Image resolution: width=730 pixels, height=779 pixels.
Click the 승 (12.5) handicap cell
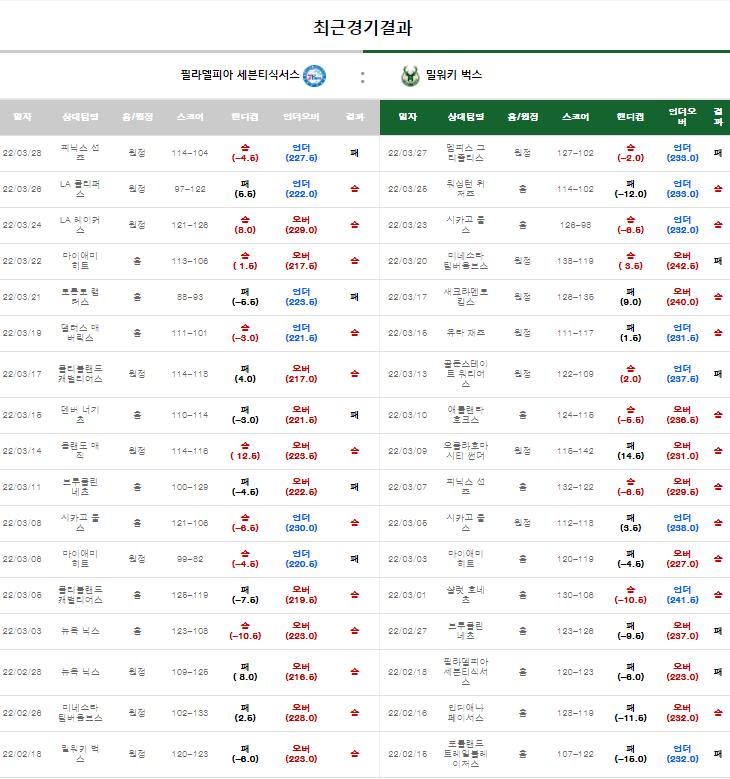pyautogui.click(x=245, y=451)
